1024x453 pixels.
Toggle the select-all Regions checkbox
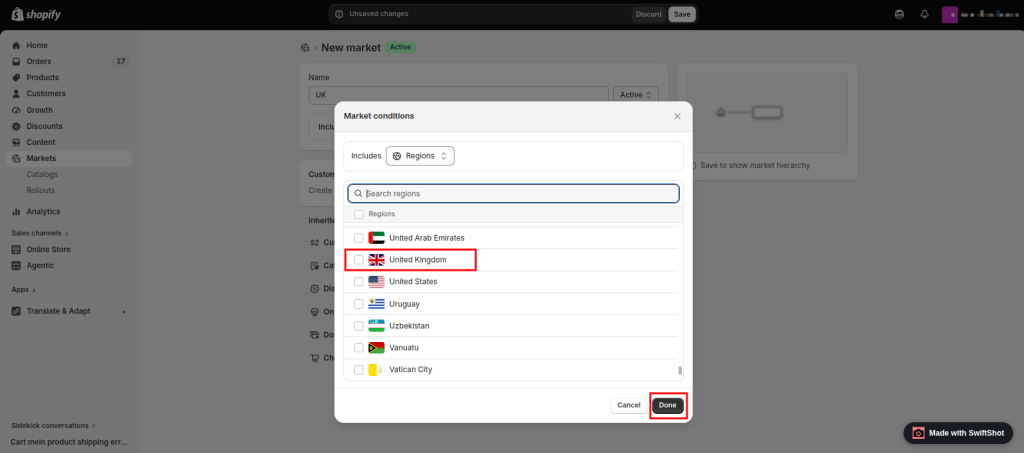pos(359,214)
